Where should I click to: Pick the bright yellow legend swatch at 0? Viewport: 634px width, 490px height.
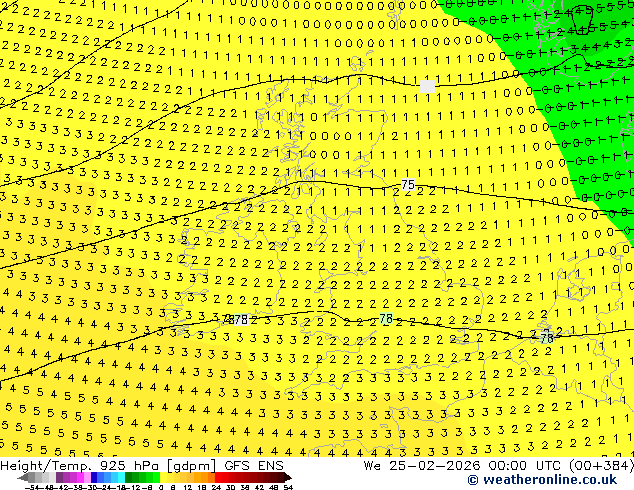pos(163,477)
